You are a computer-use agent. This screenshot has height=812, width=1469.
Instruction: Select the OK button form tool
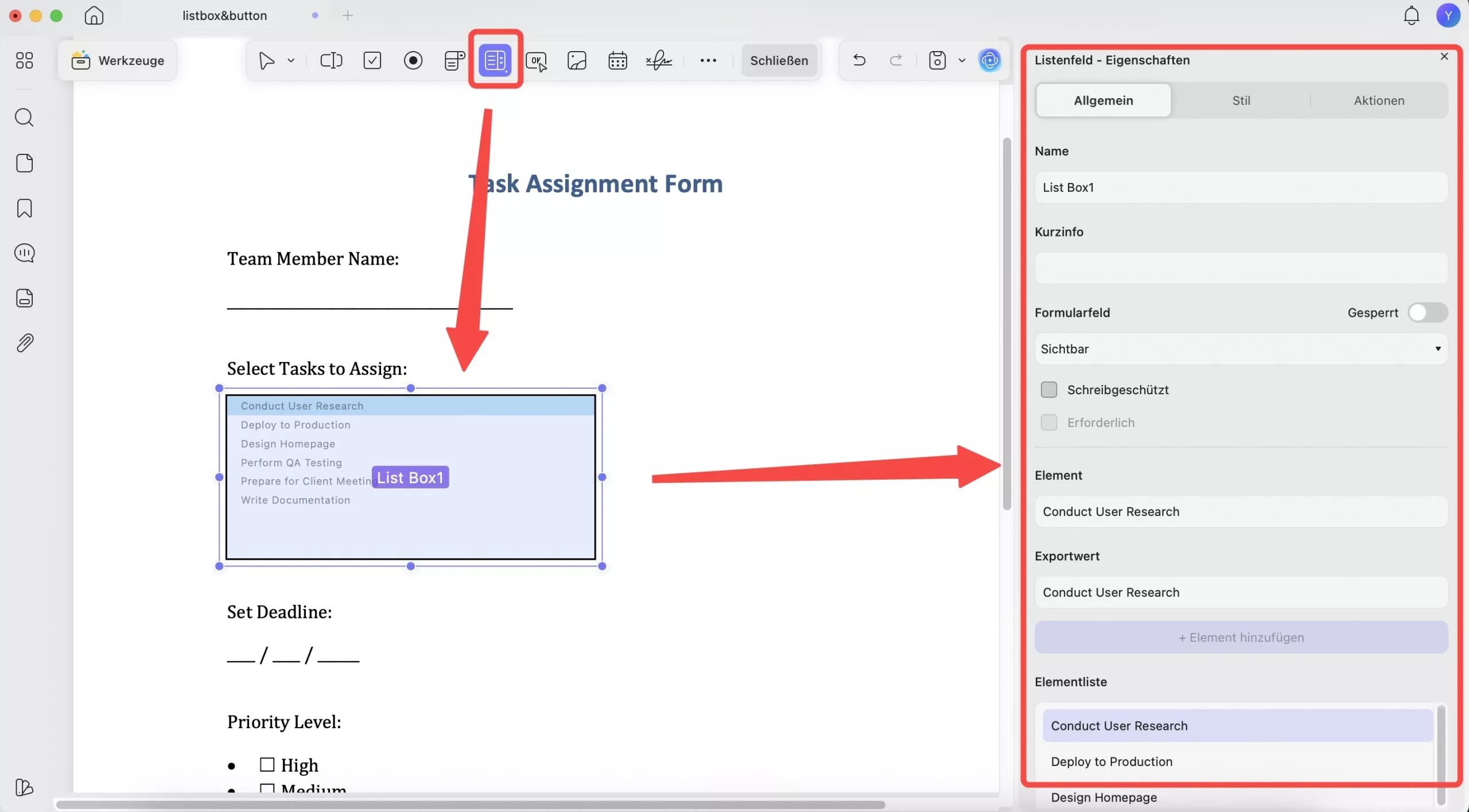click(537, 61)
